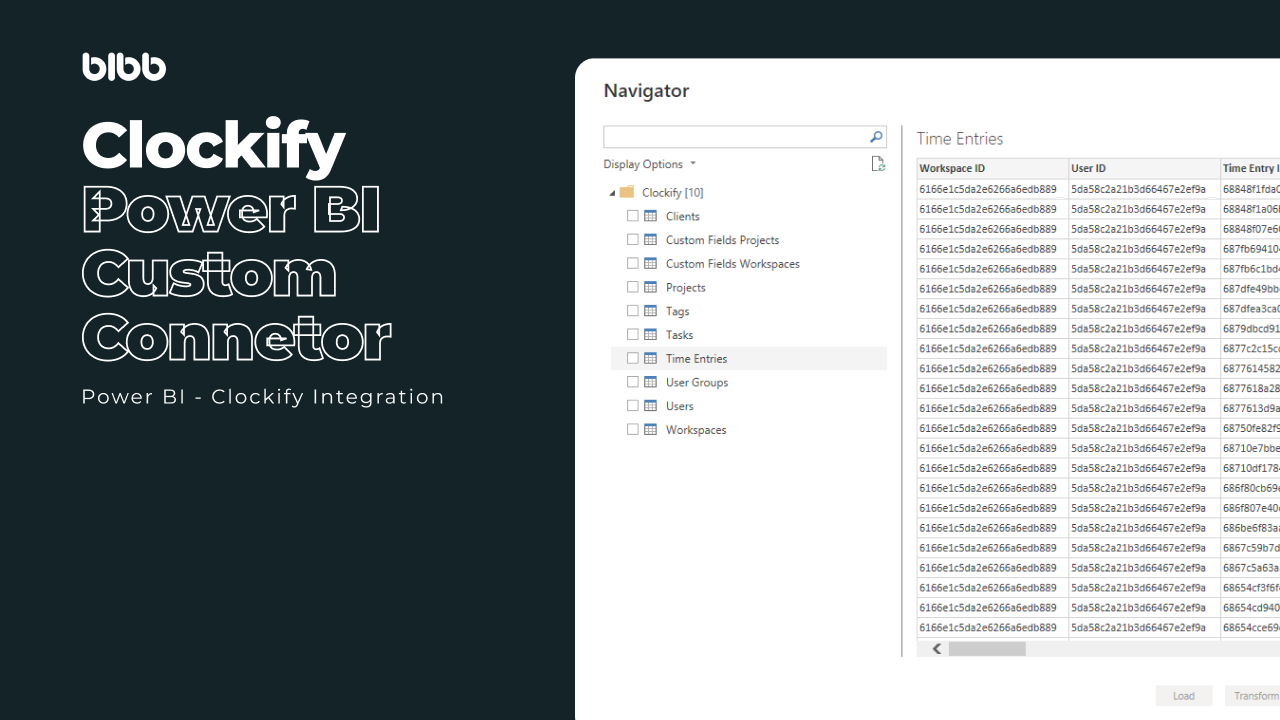Click the Clockify [10] folder label
Viewport: 1280px width, 720px height.
click(x=673, y=192)
